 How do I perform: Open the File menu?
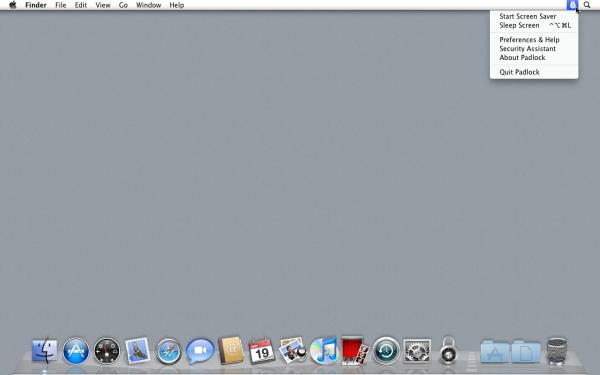point(60,5)
